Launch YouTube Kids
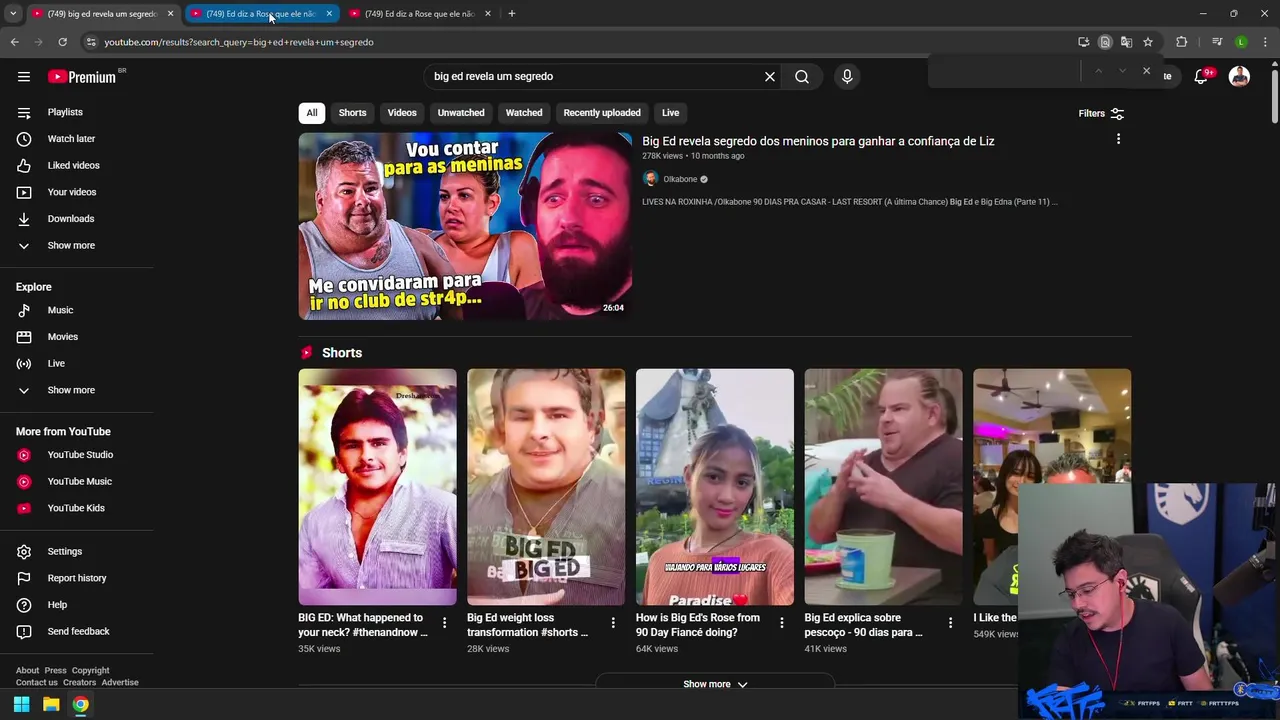Viewport: 1280px width, 720px height. click(x=76, y=508)
